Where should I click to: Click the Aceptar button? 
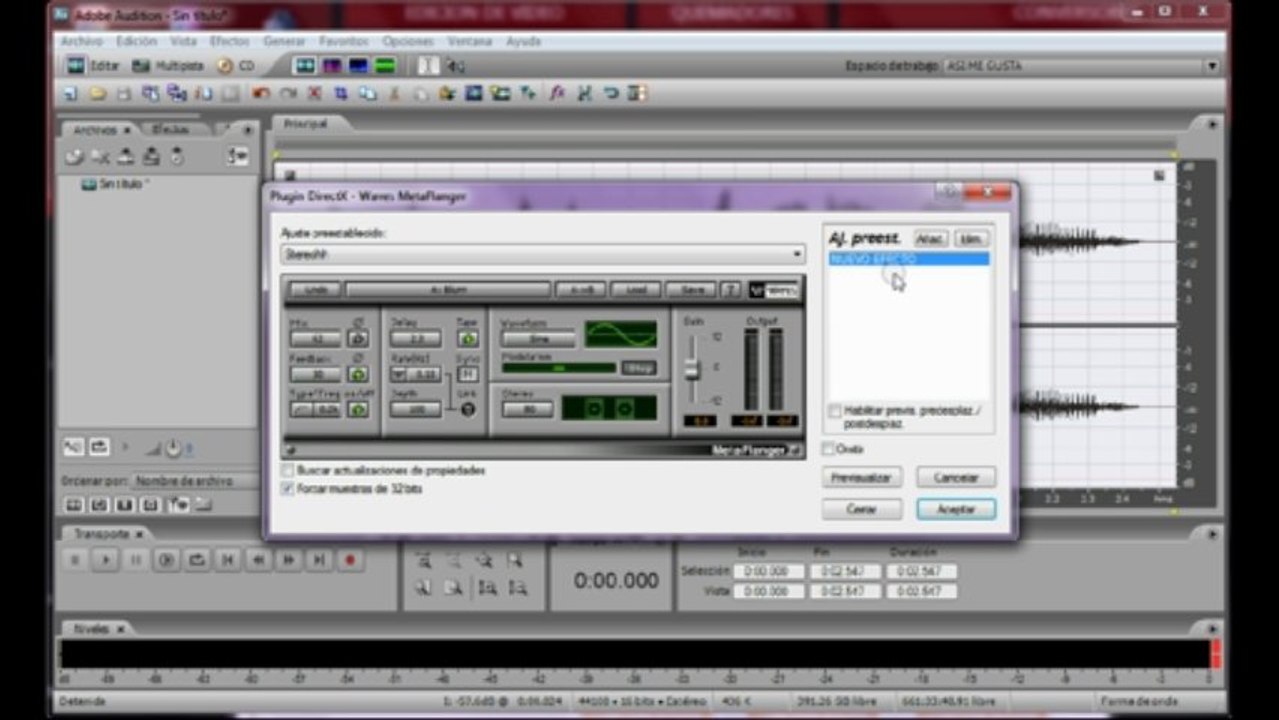tap(955, 509)
